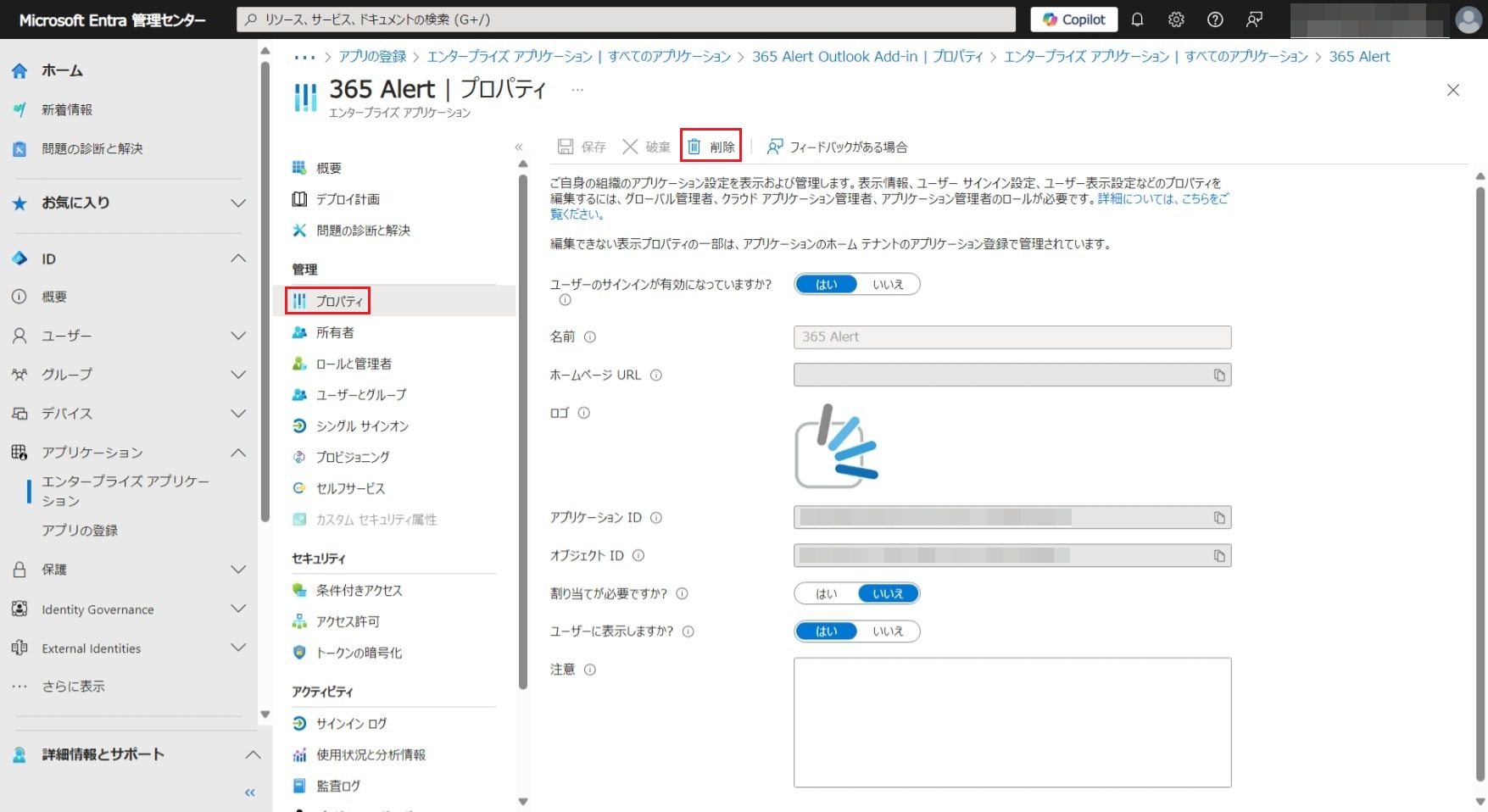Copy the ホームページ URL field

pos(1218,375)
